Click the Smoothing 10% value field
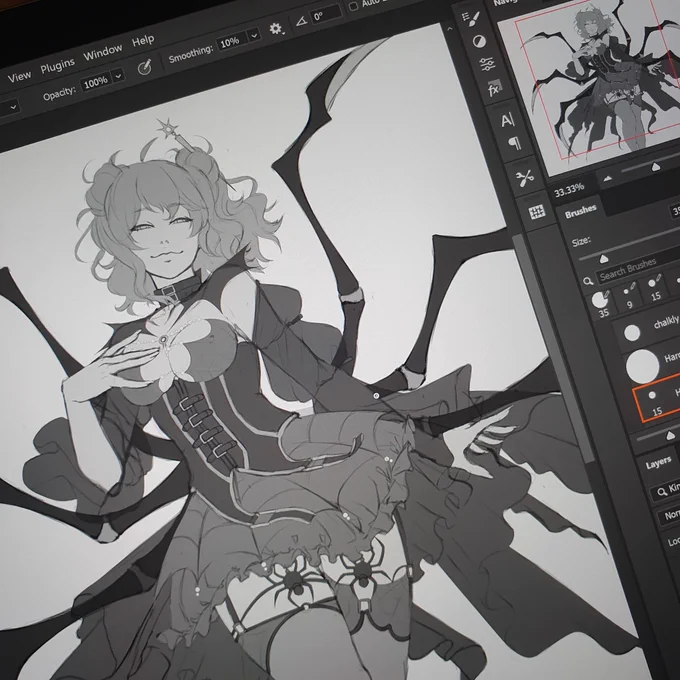 232,42
